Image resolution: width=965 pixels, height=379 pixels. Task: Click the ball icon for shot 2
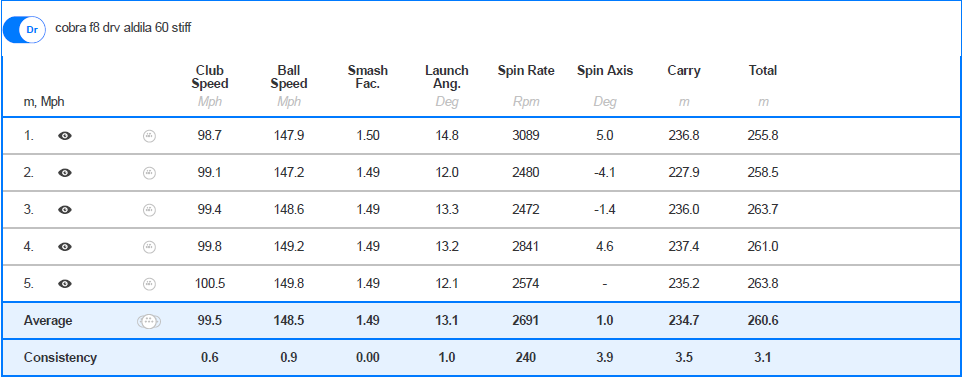[x=149, y=173]
